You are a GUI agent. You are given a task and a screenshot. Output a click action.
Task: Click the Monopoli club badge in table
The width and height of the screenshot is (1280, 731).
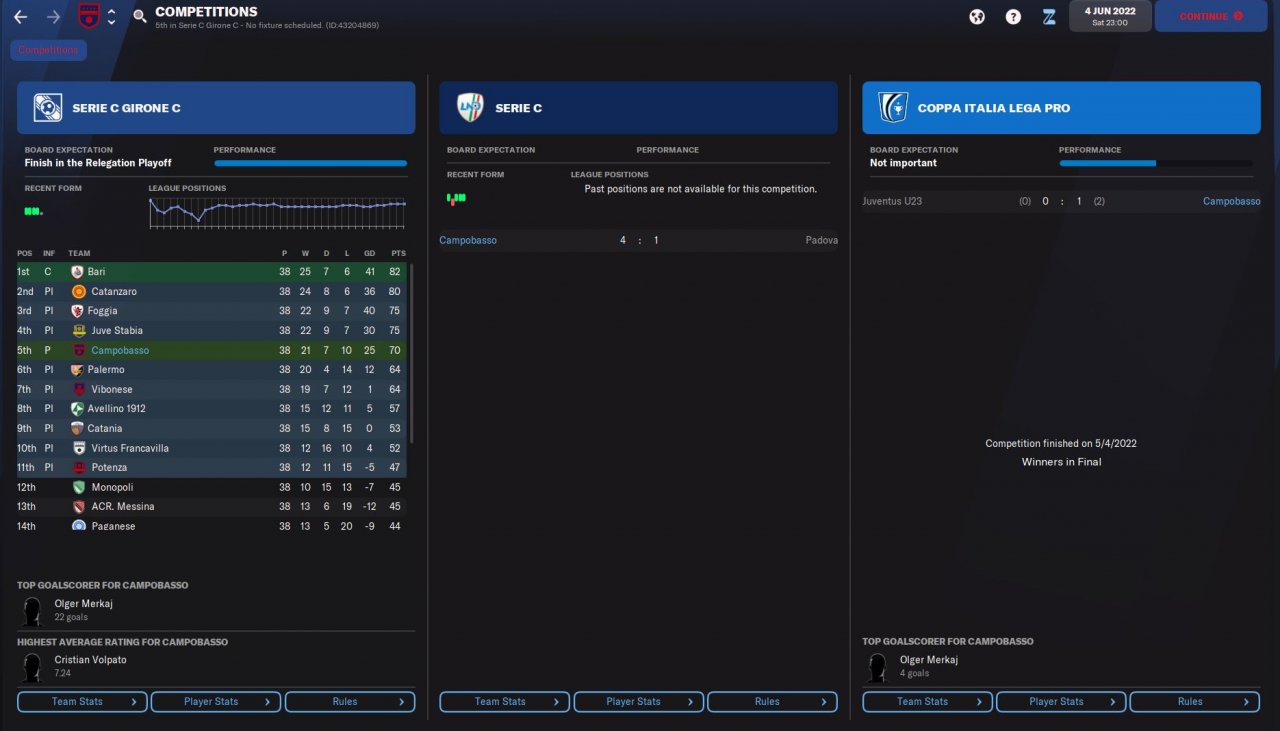point(78,487)
